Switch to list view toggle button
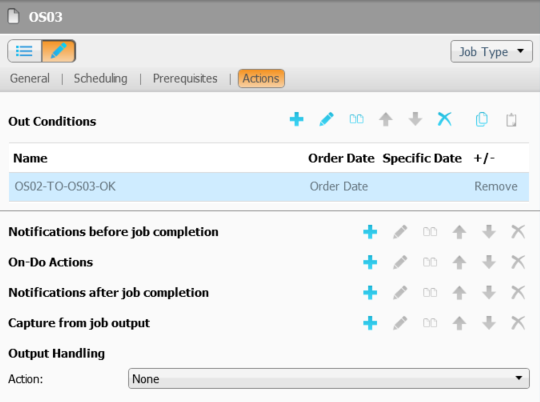Screen dimensions: 540x402 [x=24, y=51]
